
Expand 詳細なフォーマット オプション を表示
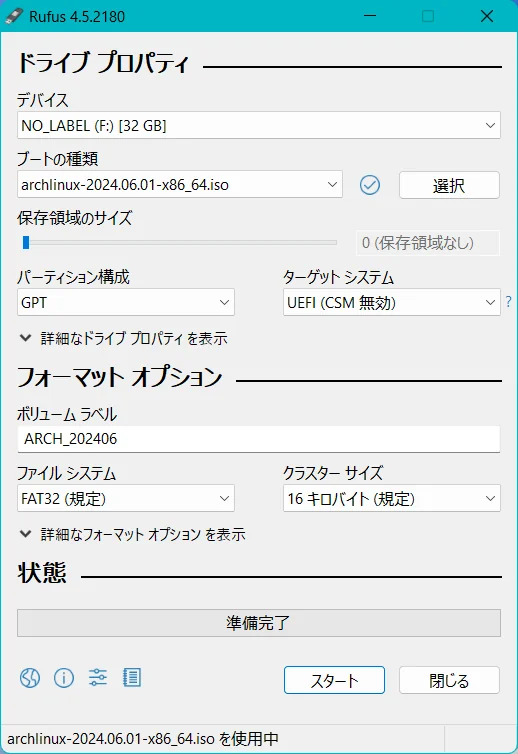(x=132, y=534)
